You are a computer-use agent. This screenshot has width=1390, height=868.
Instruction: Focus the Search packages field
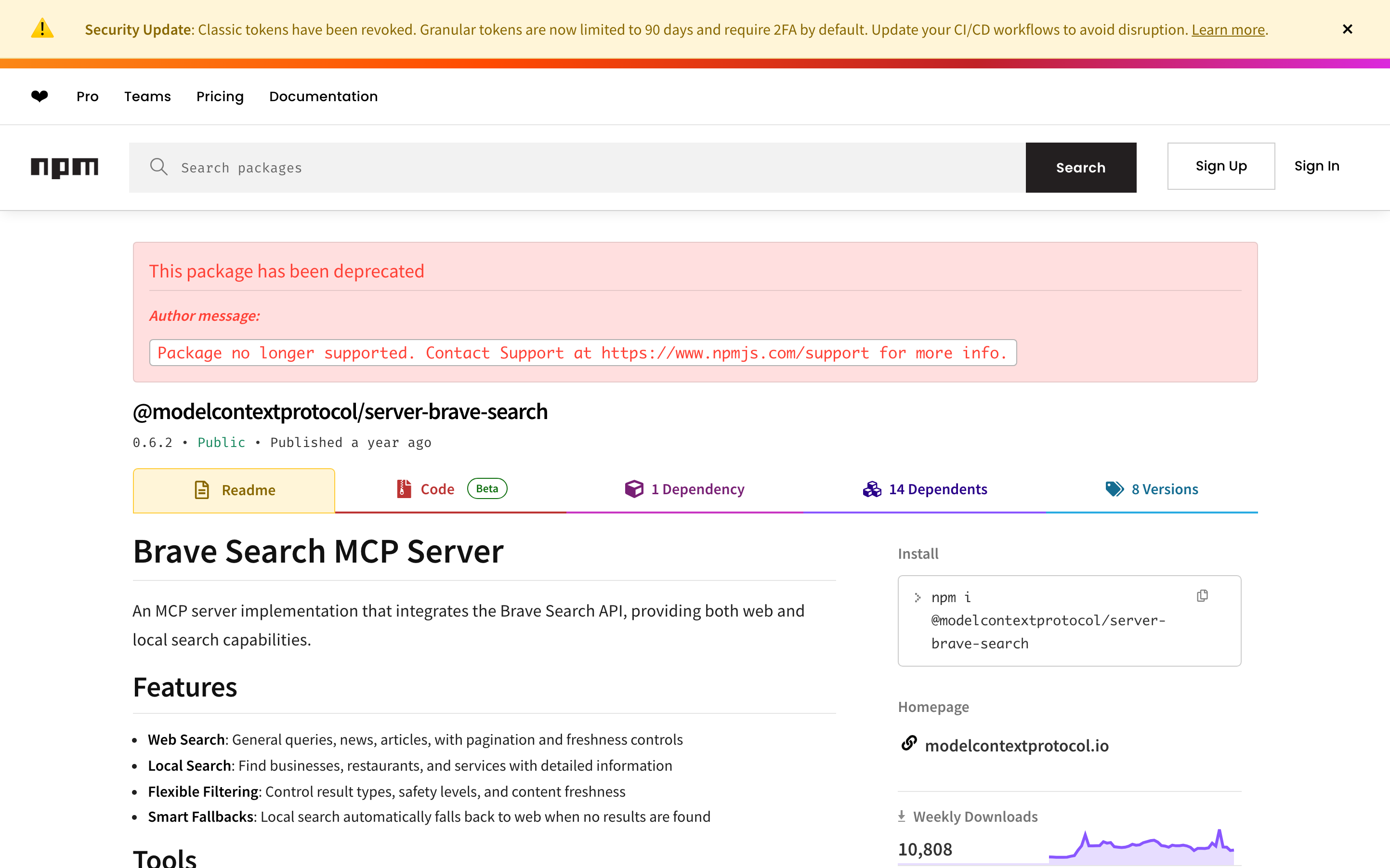pos(574,168)
